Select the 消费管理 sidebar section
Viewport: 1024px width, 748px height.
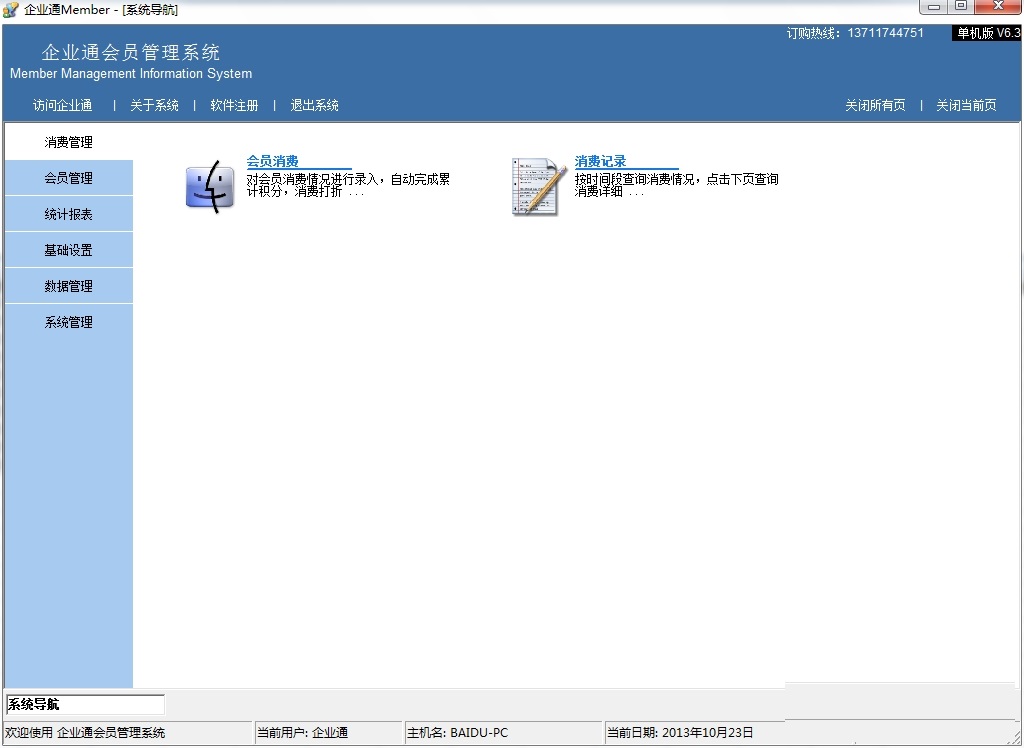68,141
